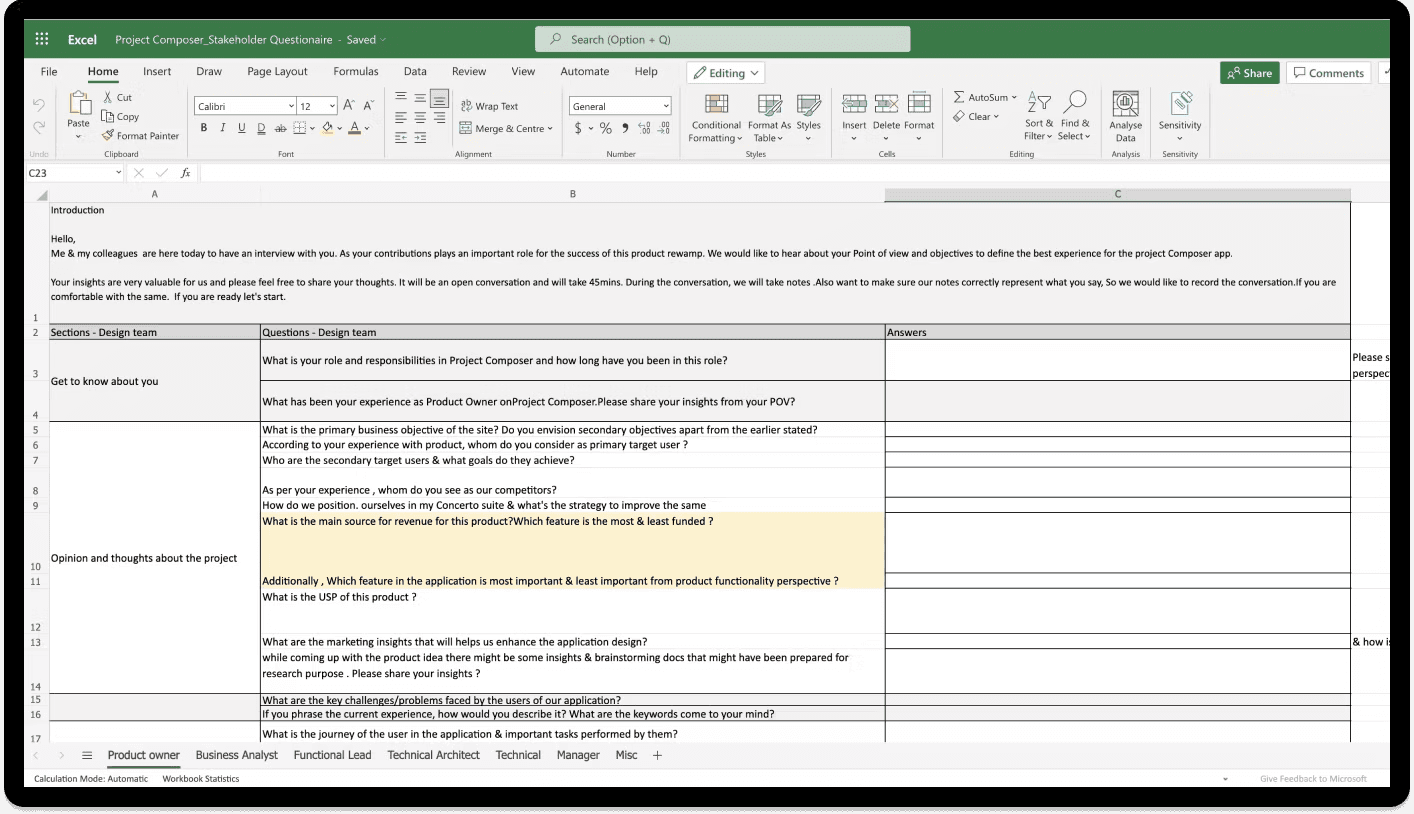1414x814 pixels.
Task: Open the Technical Architect sheet tab
Action: coord(433,755)
